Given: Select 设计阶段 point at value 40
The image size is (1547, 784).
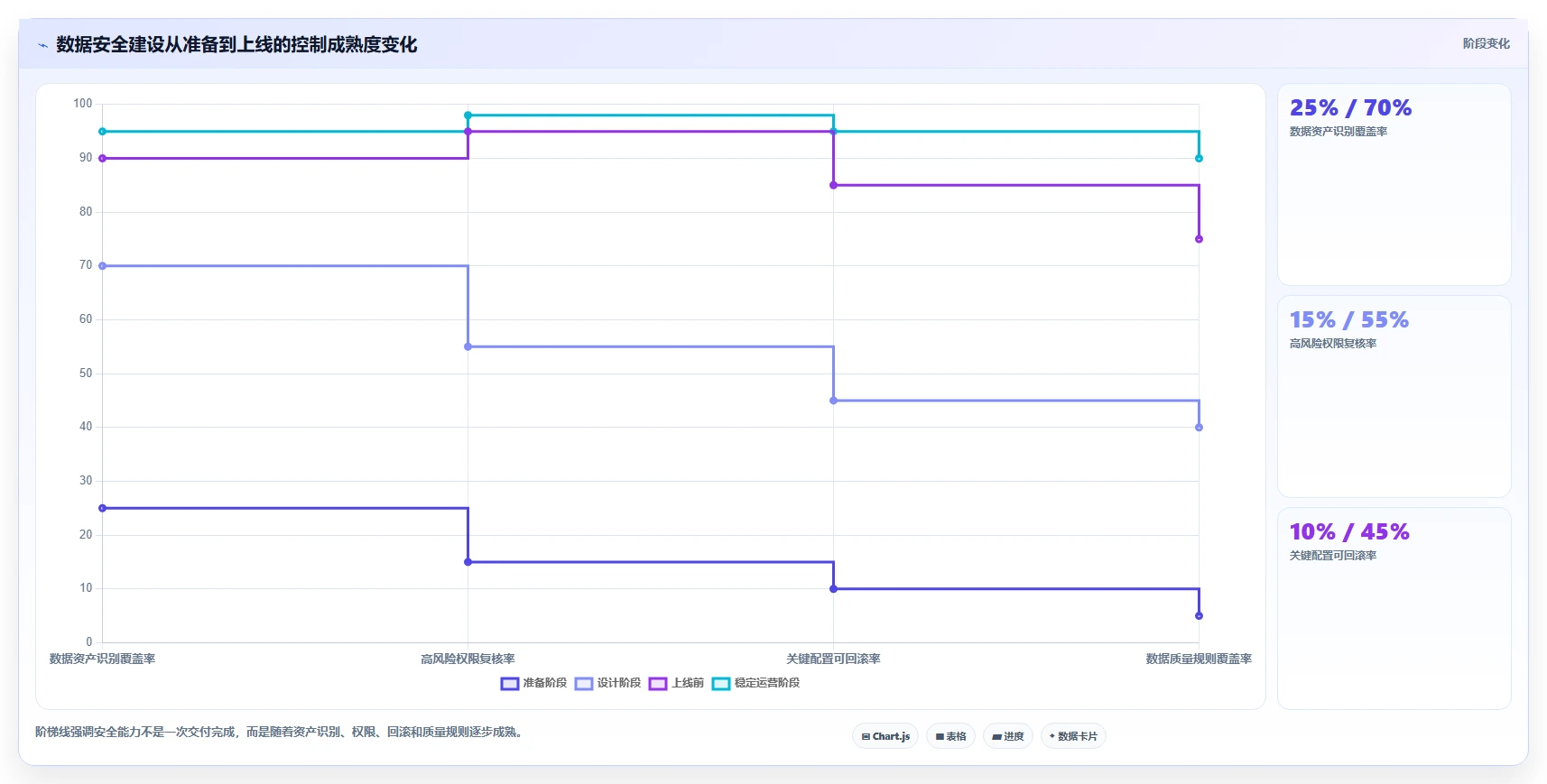Looking at the screenshot, I should (x=1199, y=428).
